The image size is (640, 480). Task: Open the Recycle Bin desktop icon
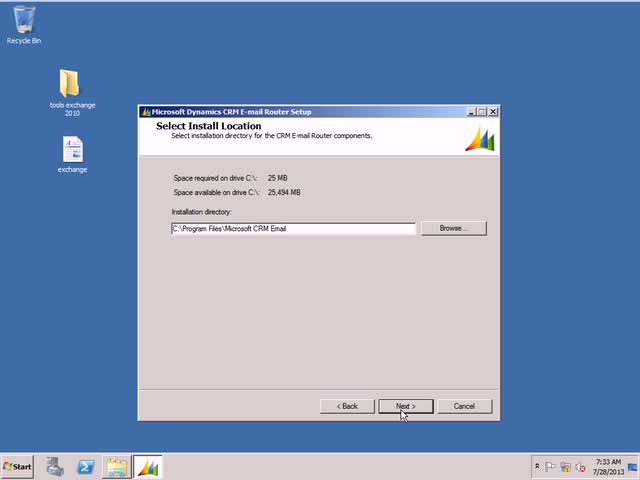click(x=24, y=24)
